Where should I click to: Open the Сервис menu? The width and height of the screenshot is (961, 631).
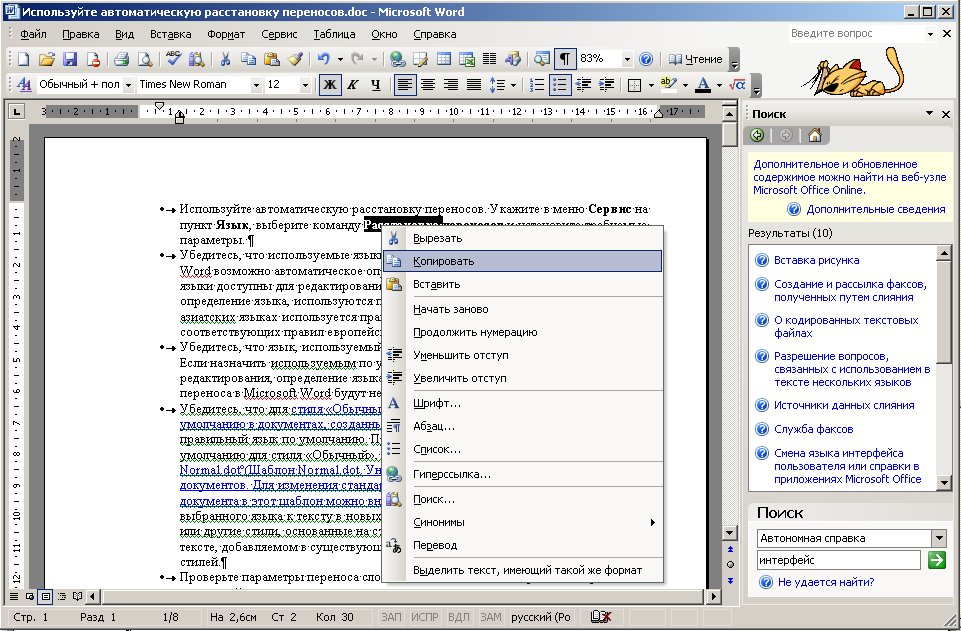(x=279, y=34)
